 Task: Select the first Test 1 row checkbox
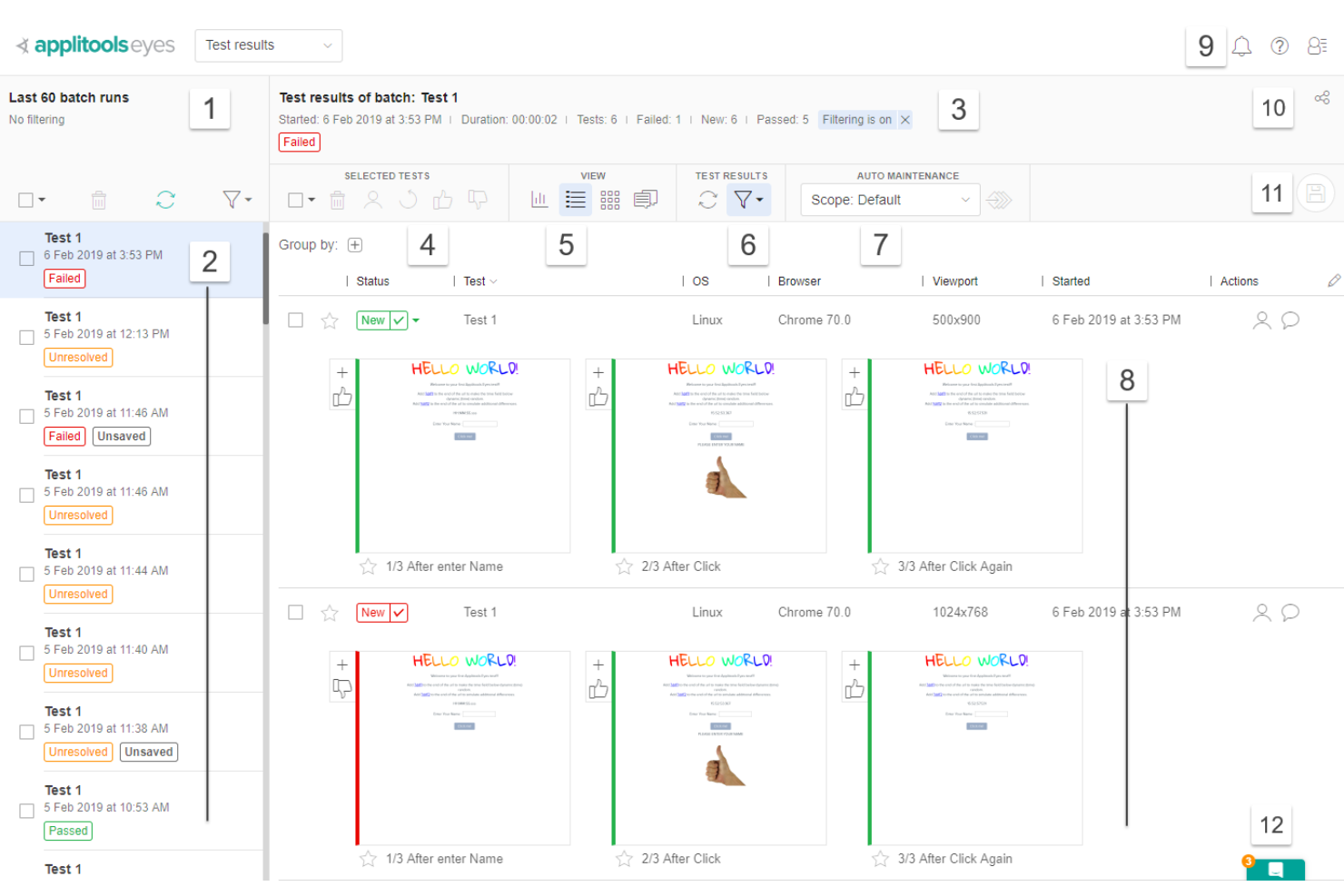pos(295,320)
